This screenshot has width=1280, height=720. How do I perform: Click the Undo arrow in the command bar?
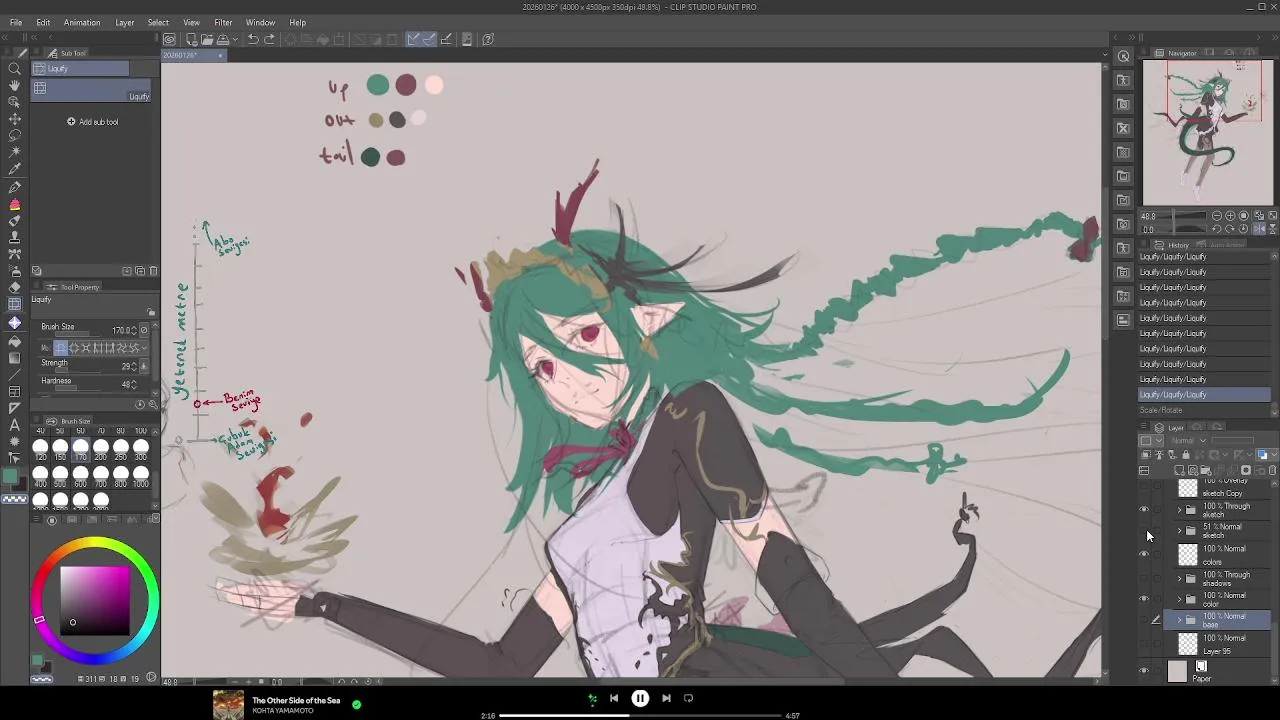(x=253, y=39)
